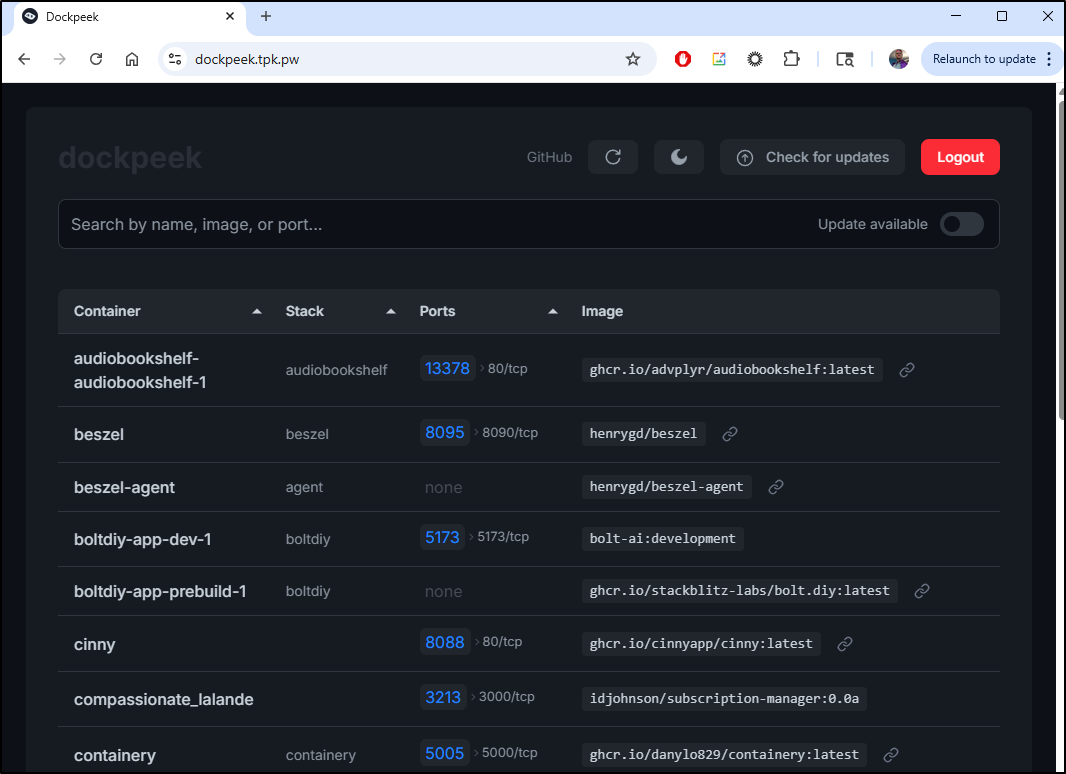
Task: Click image tag ghcr.io/advplyr/audiobookshelf:latest
Action: click(732, 370)
